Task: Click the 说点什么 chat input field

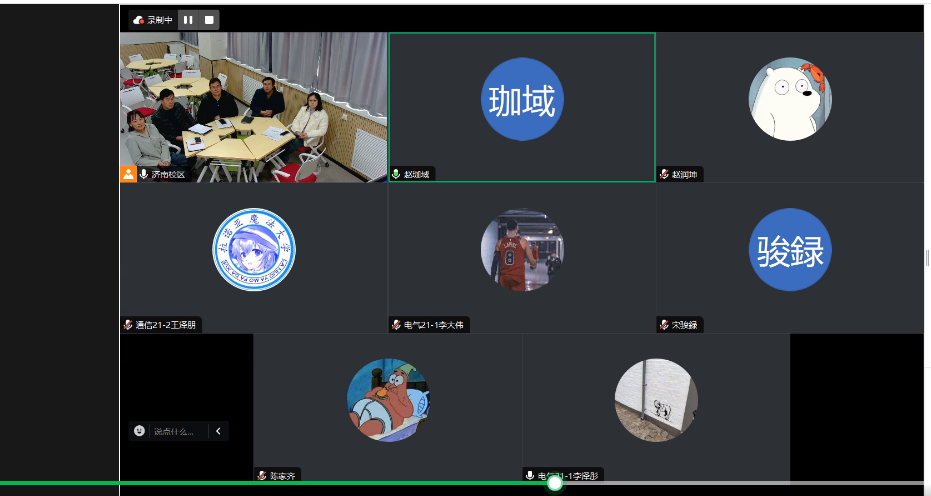Action: (176, 431)
